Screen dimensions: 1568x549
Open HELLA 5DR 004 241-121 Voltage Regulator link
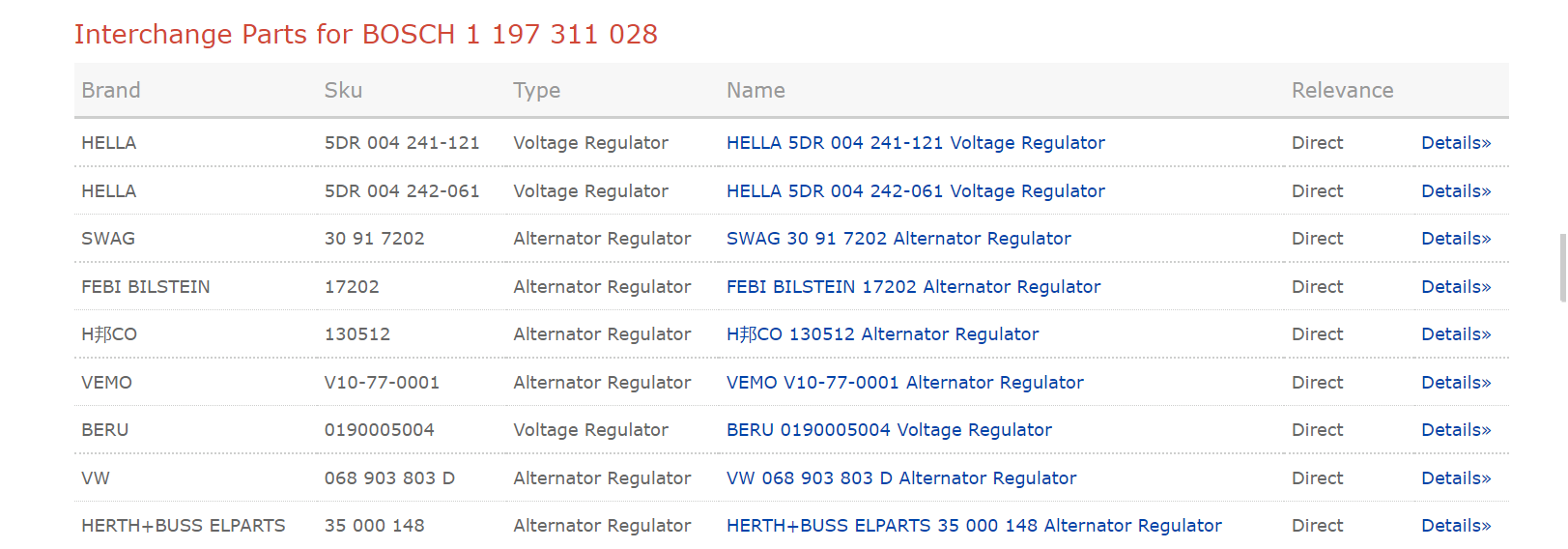(x=915, y=143)
